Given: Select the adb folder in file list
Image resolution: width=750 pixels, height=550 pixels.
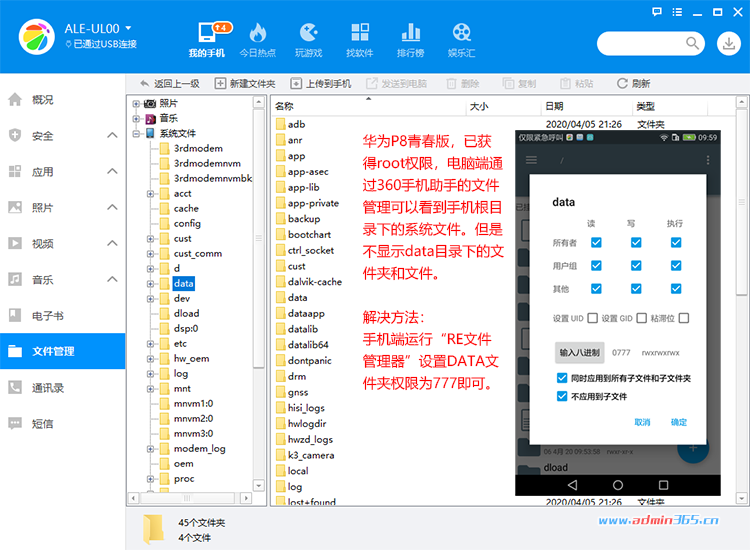Looking at the screenshot, I should click(296, 124).
